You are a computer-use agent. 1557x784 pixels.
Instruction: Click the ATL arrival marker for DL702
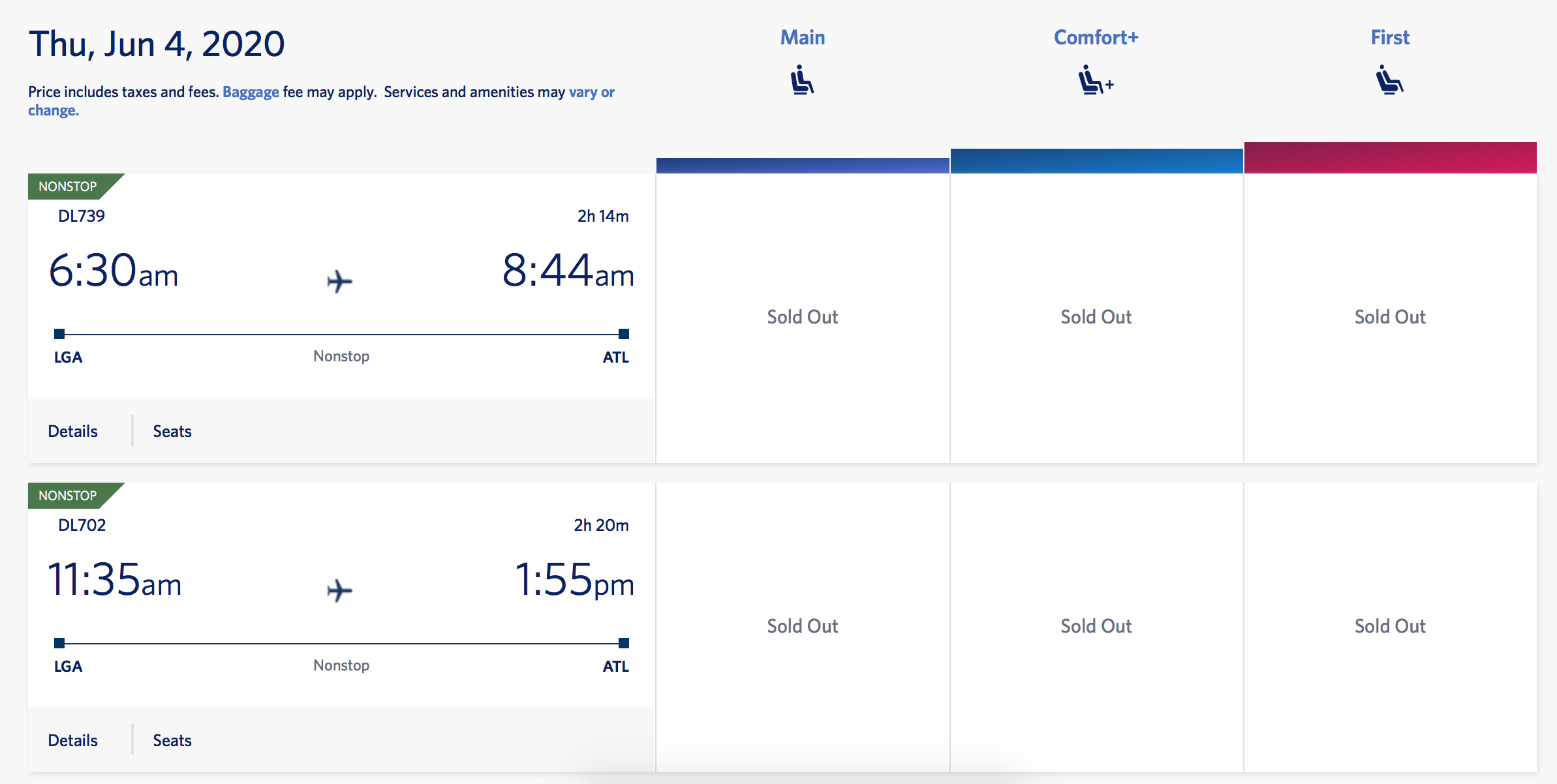click(x=624, y=643)
